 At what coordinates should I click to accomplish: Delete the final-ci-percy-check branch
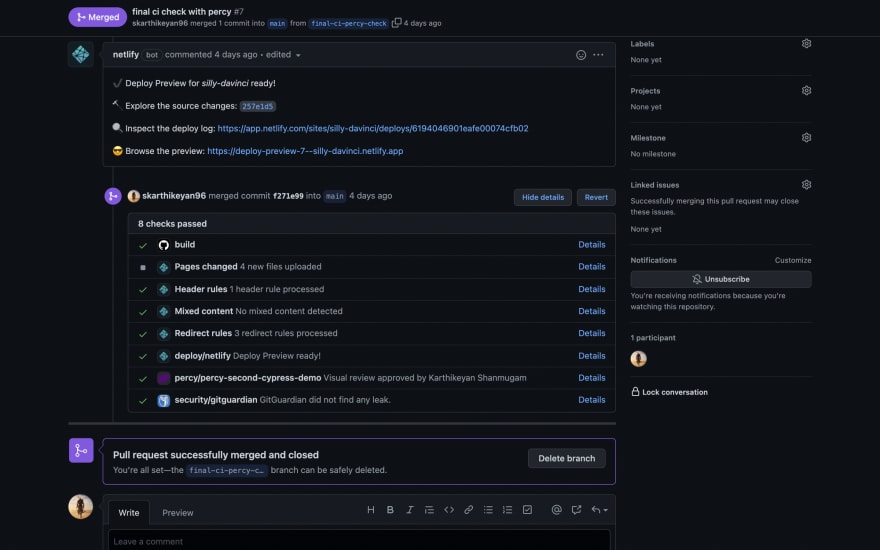point(566,459)
